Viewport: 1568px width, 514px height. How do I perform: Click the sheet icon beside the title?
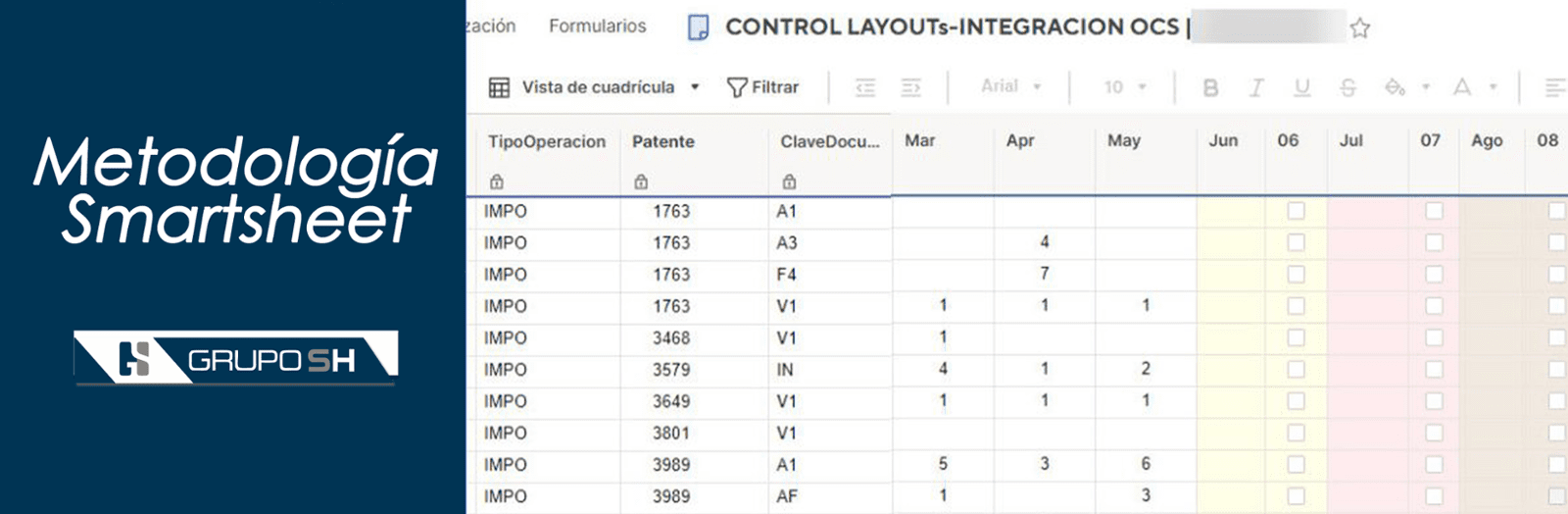(698, 27)
